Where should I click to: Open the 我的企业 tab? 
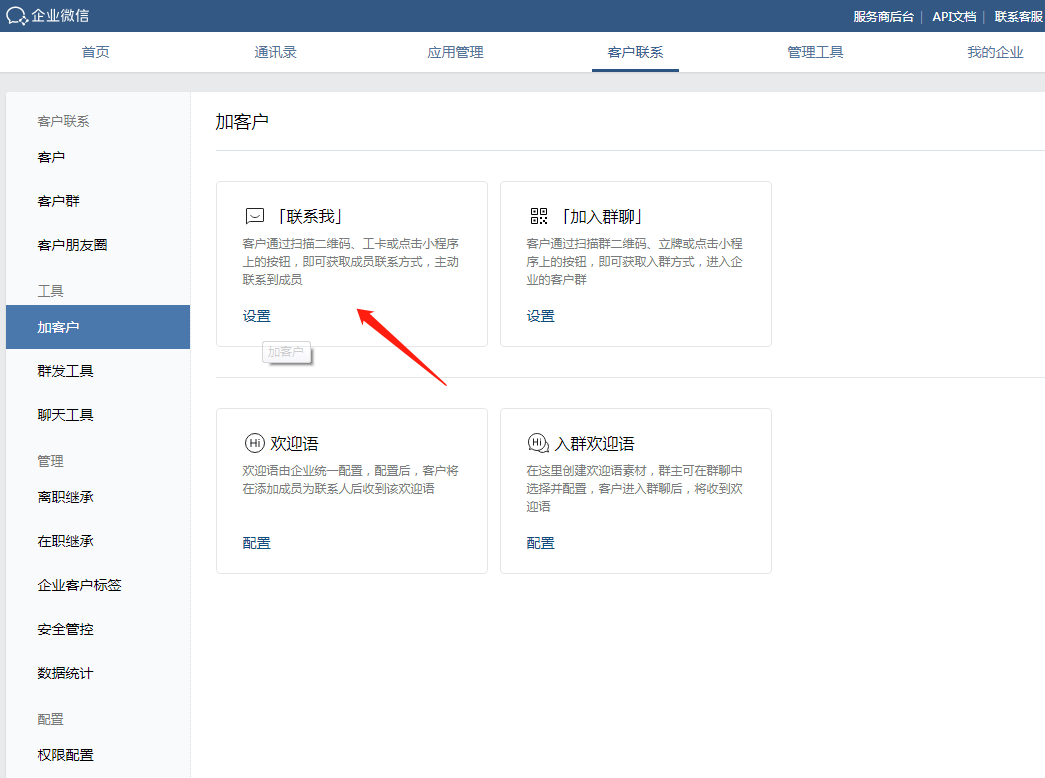pyautogui.click(x=995, y=52)
